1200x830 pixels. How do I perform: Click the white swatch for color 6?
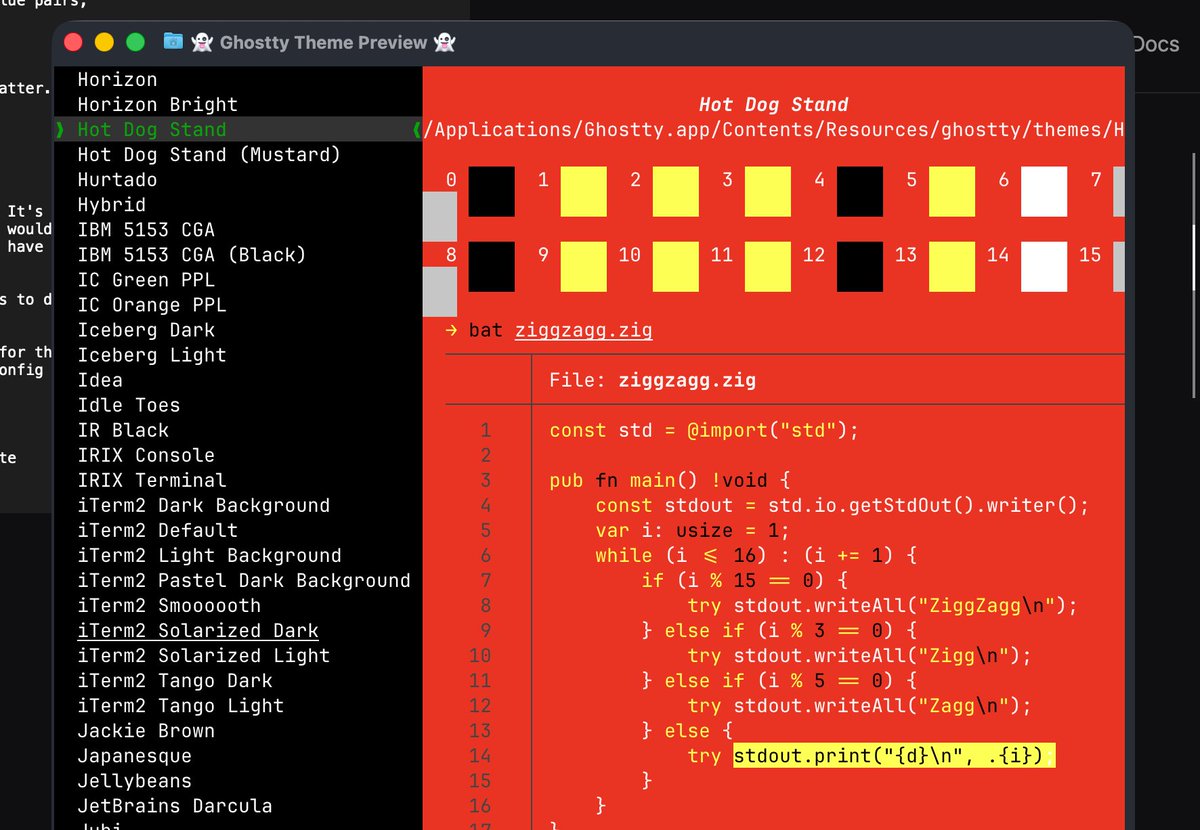(x=1044, y=192)
